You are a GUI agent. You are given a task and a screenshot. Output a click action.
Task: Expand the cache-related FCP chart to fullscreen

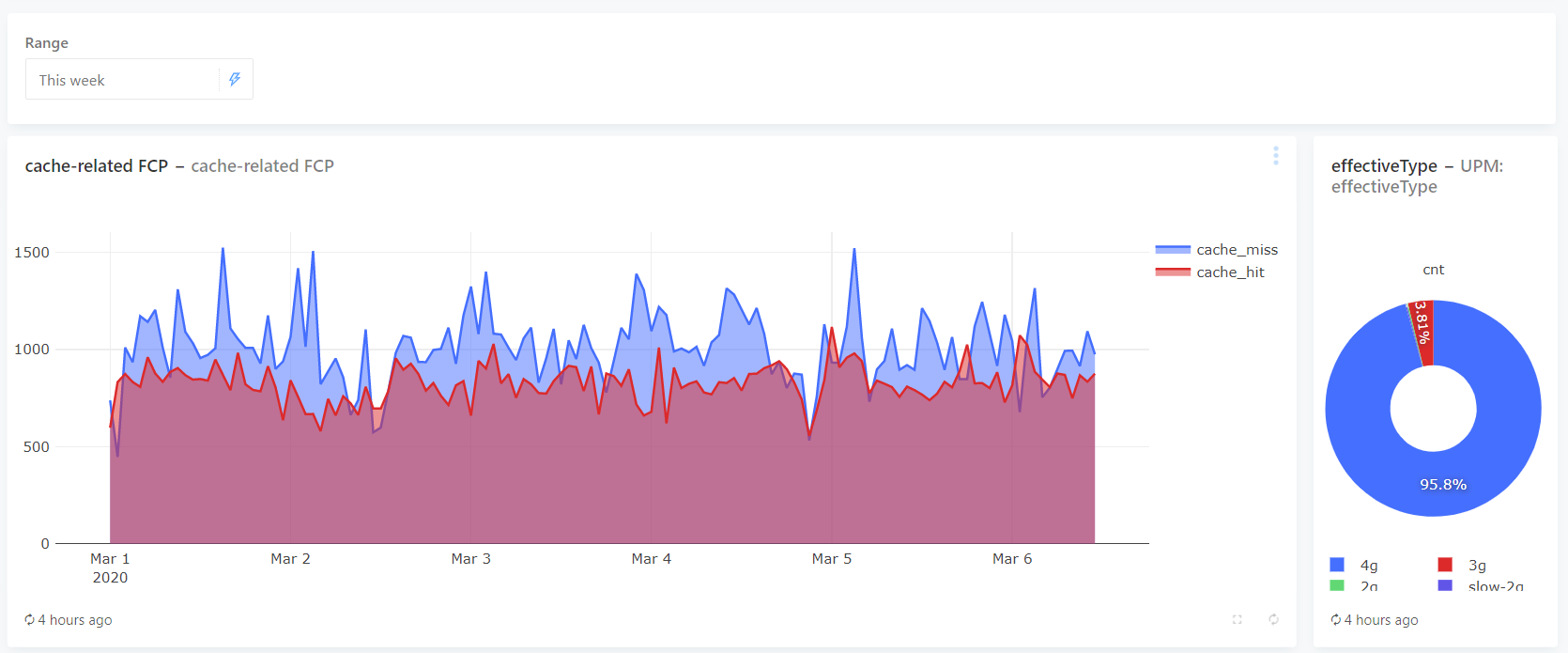tap(1237, 619)
